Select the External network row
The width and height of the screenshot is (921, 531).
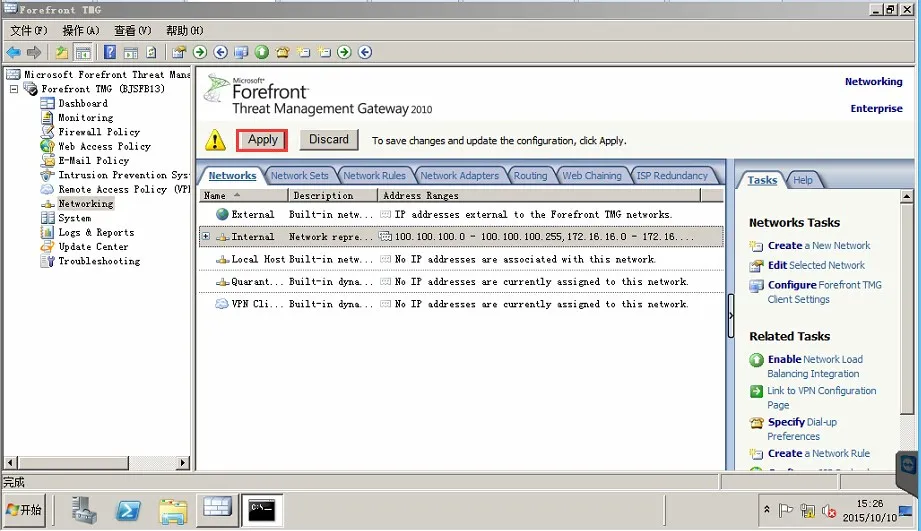460,214
